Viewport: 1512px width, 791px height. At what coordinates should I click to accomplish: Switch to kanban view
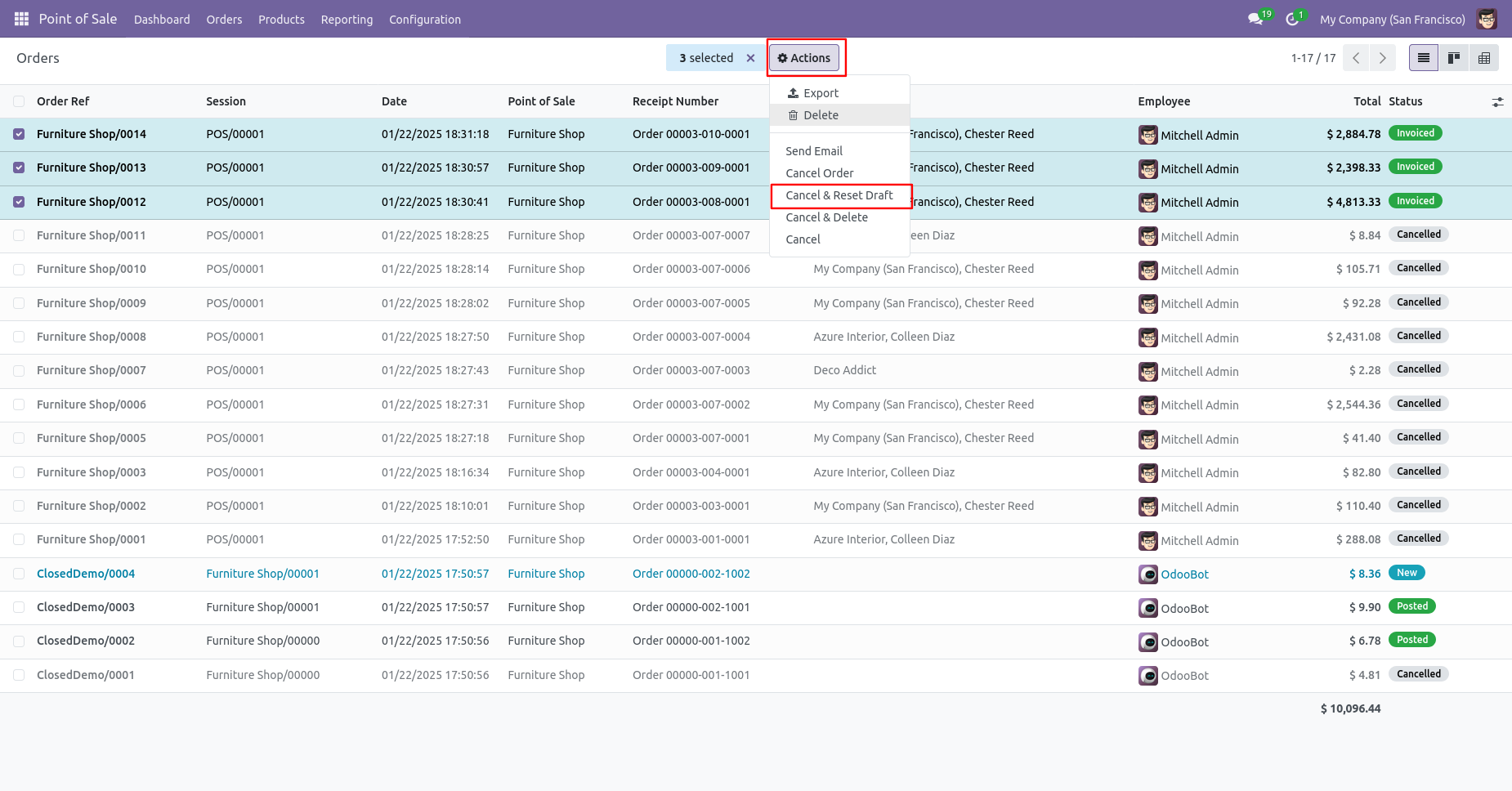[x=1454, y=58]
